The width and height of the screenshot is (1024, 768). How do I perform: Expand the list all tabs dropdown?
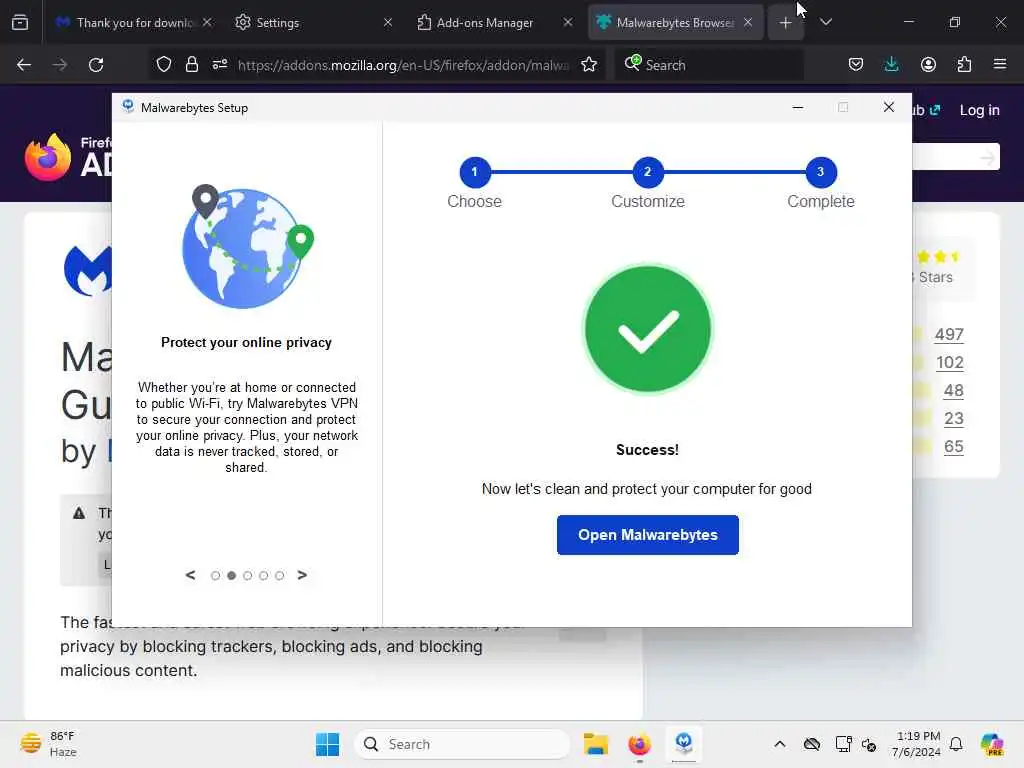(x=826, y=22)
